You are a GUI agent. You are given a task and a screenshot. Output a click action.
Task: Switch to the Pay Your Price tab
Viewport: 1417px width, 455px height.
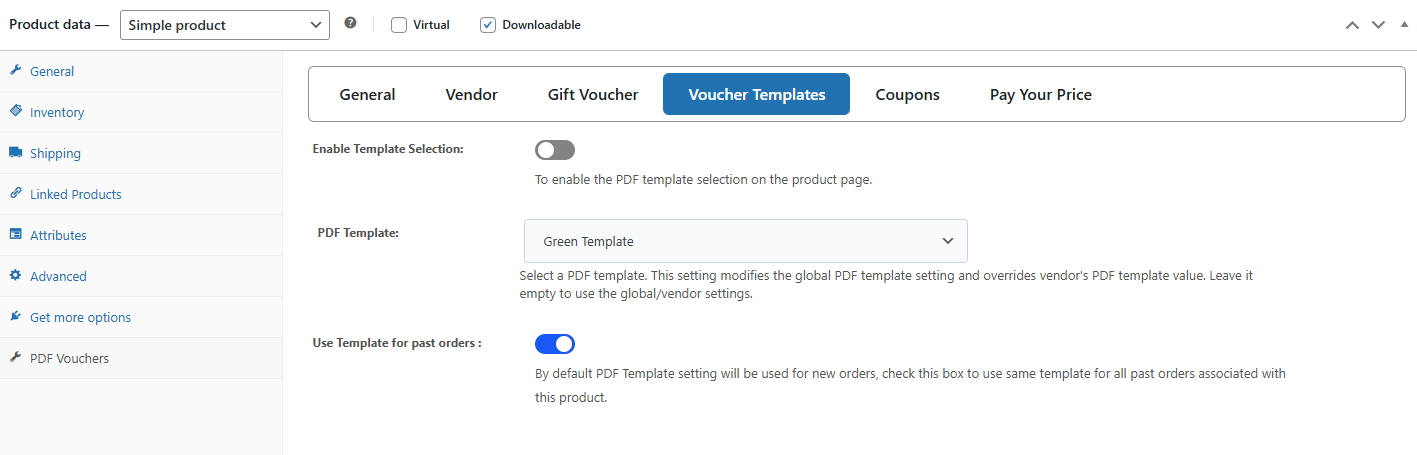(1041, 94)
